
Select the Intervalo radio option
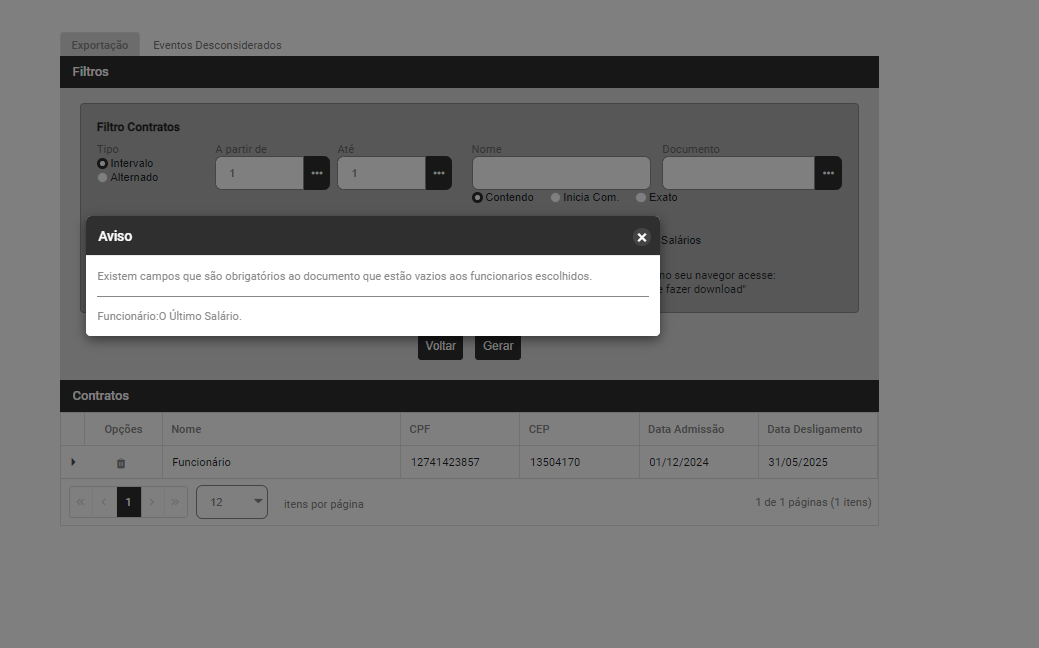[102, 163]
